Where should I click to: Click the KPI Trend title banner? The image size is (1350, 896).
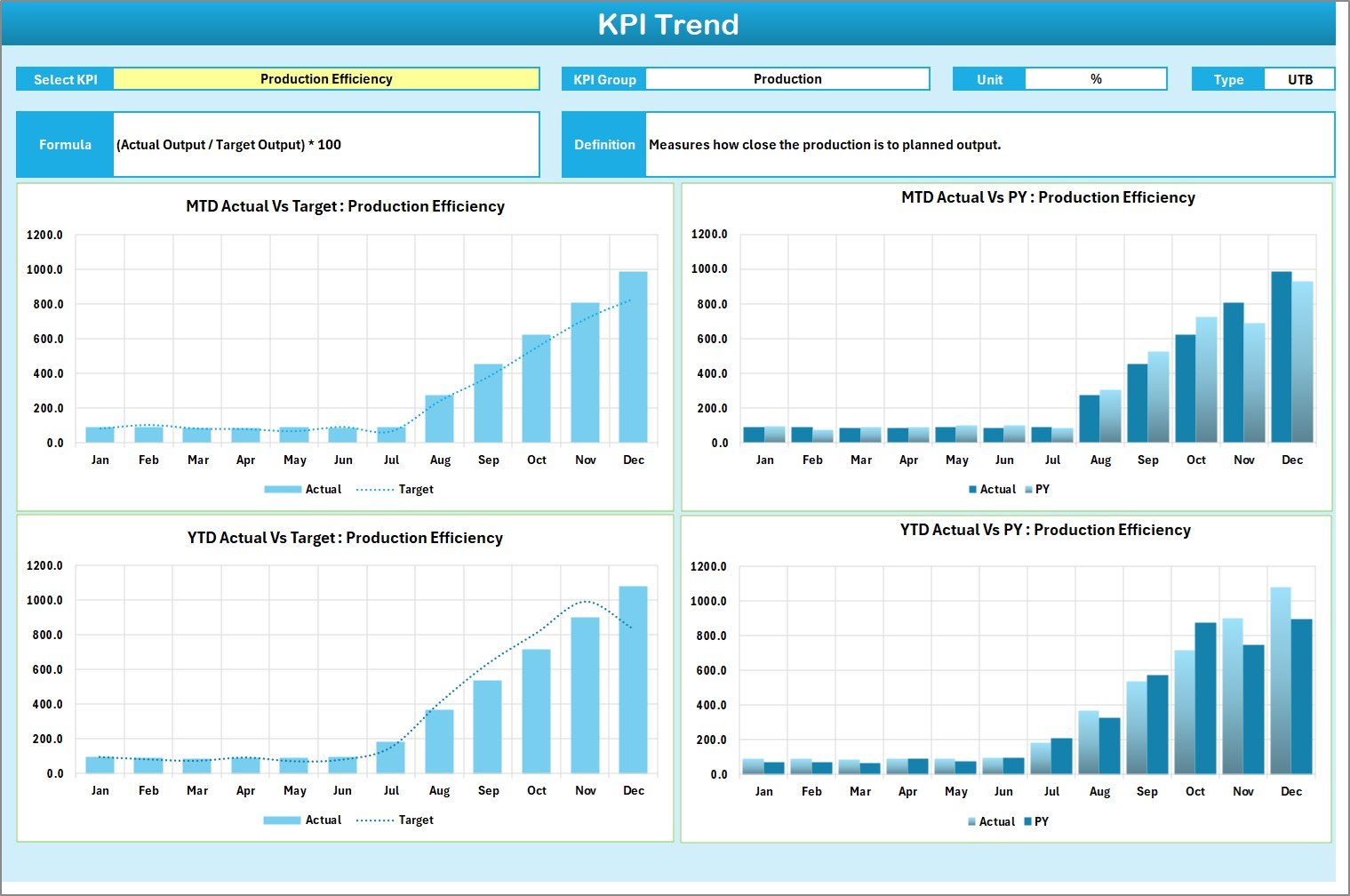670,24
